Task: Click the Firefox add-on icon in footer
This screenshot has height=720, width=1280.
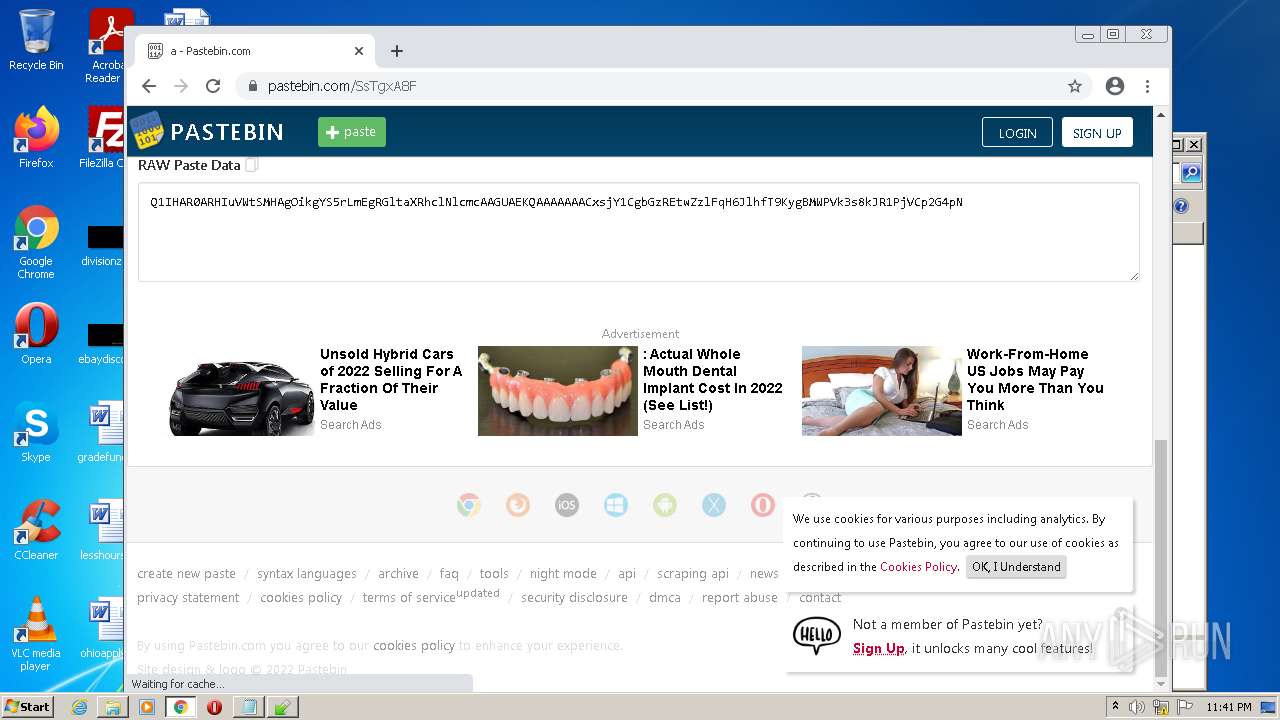Action: coord(518,505)
